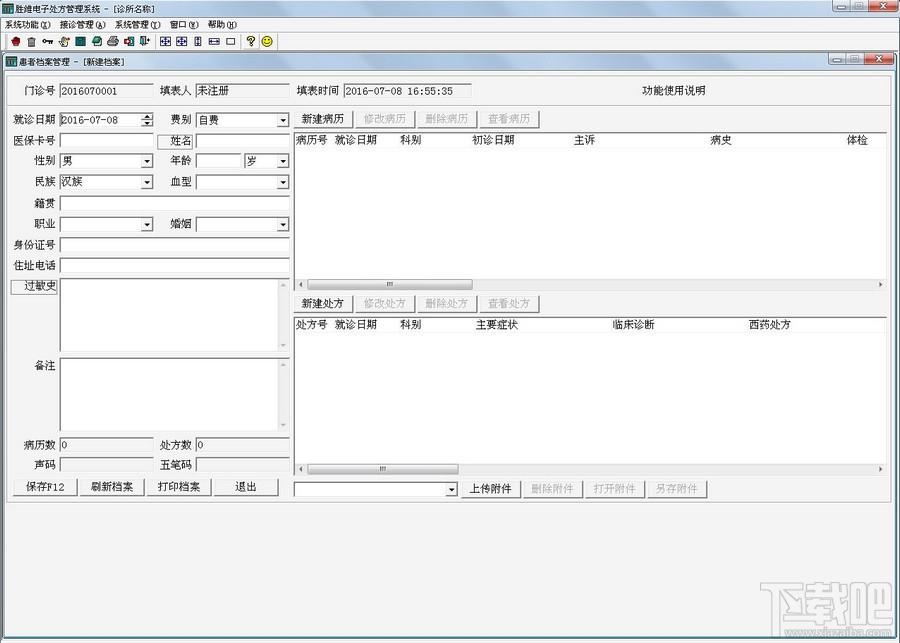
Task: Click the printer toolbar icon
Action: click(112, 41)
